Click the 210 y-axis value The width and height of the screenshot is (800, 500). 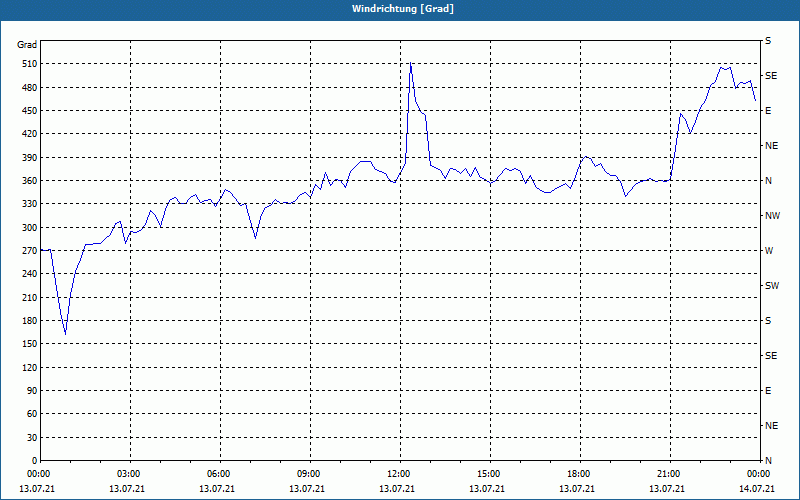(x=30, y=297)
